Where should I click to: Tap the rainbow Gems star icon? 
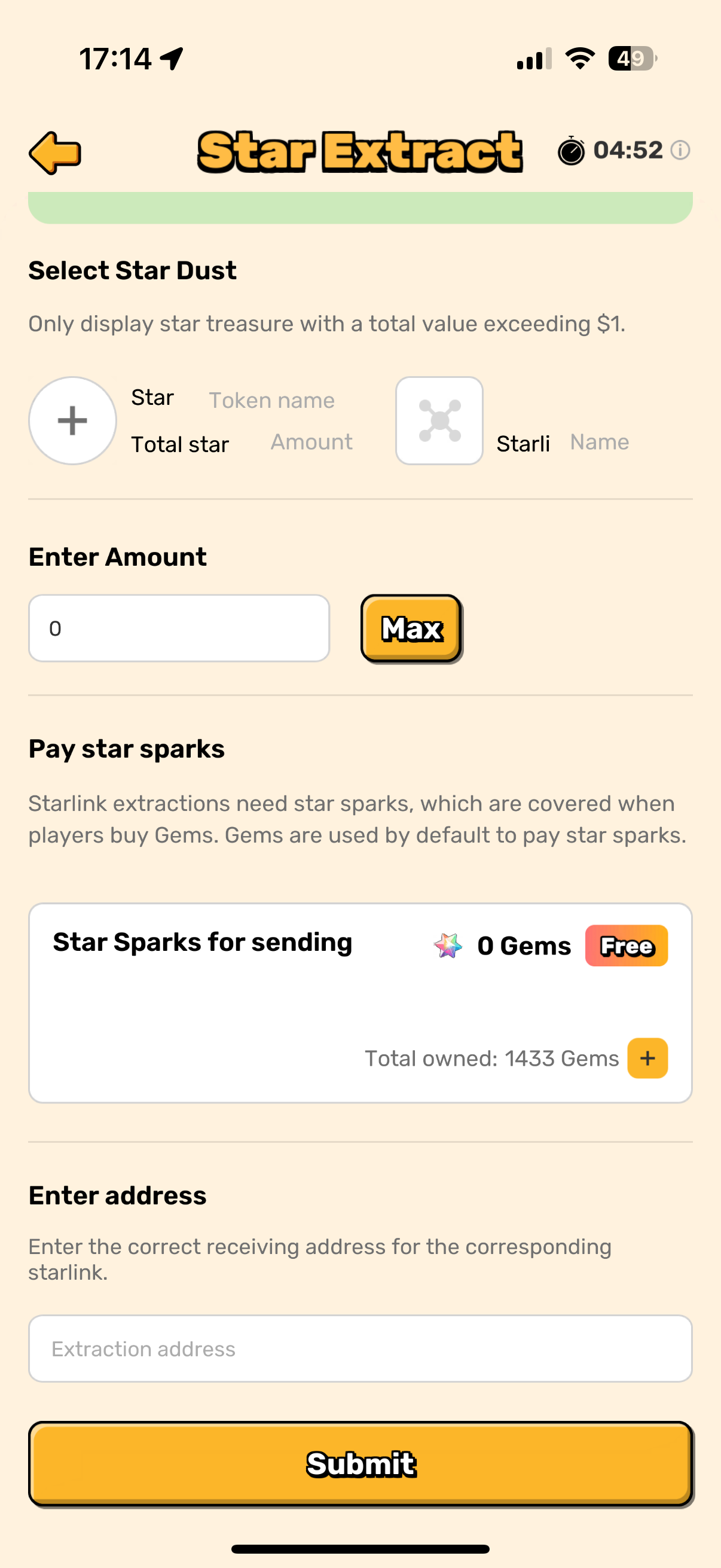point(448,945)
